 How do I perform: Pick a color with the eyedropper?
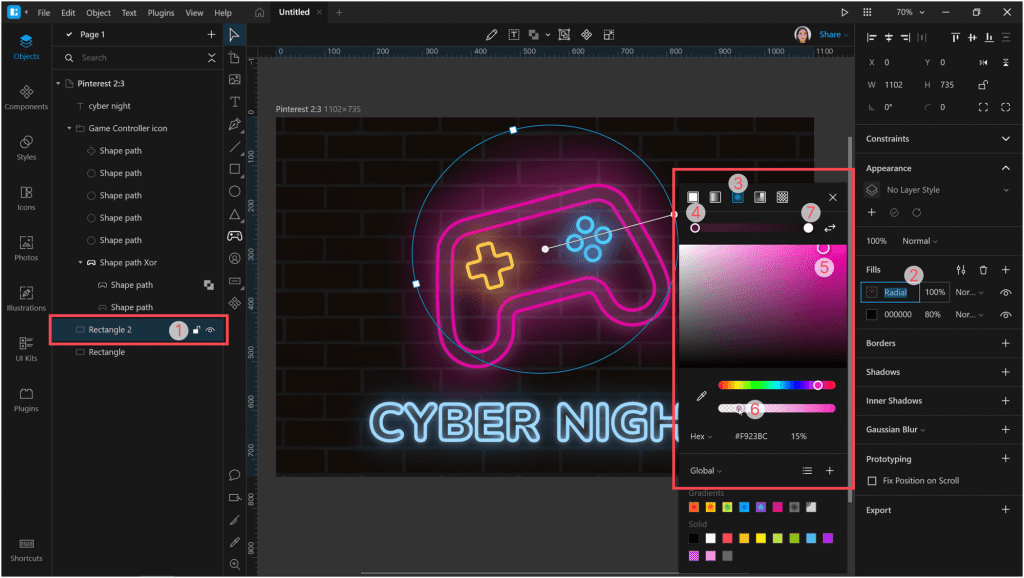coord(701,396)
